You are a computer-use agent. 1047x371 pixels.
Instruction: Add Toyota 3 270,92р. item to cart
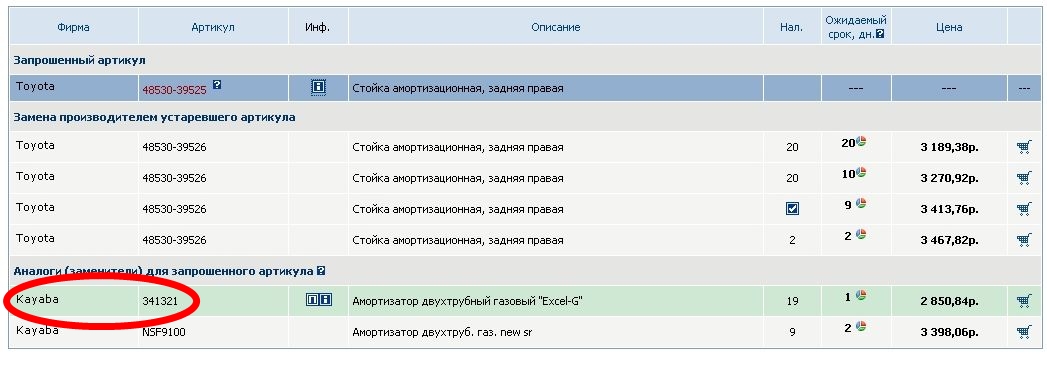coord(1024,178)
